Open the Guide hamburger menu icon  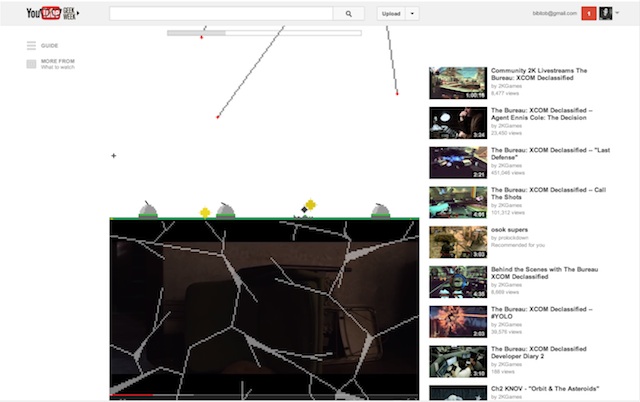[31, 46]
